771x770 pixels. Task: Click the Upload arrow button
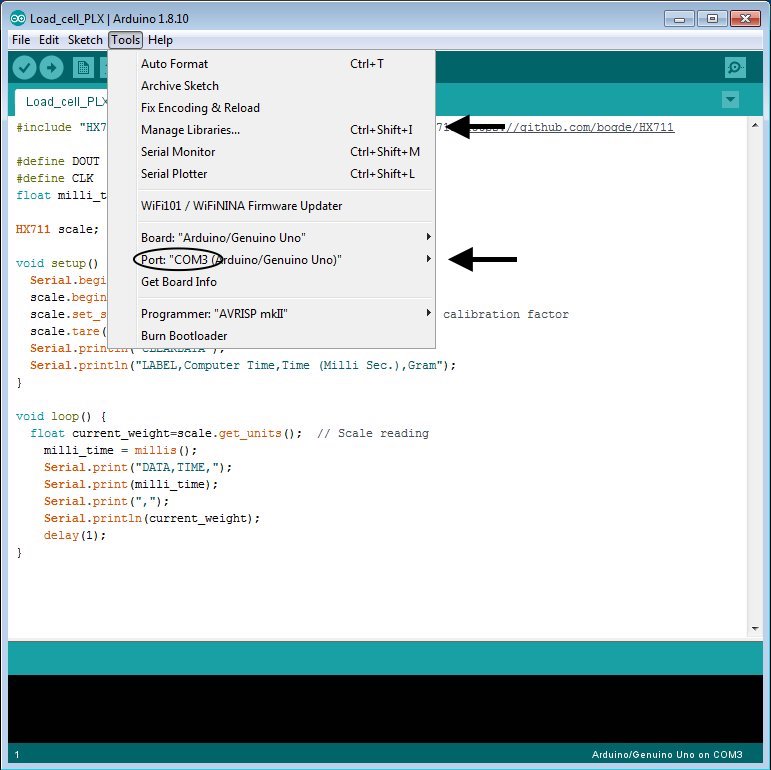52,67
